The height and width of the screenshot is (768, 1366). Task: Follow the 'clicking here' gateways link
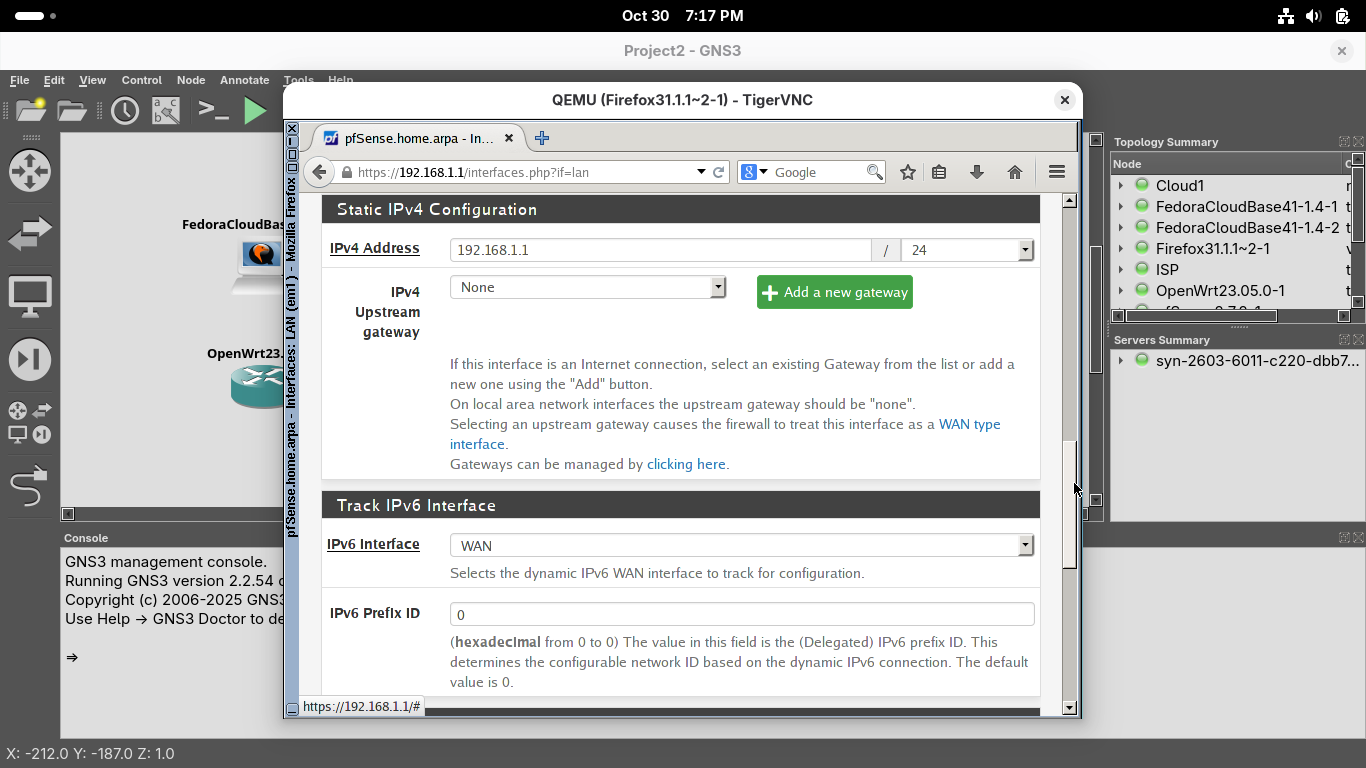pyautogui.click(x=686, y=464)
